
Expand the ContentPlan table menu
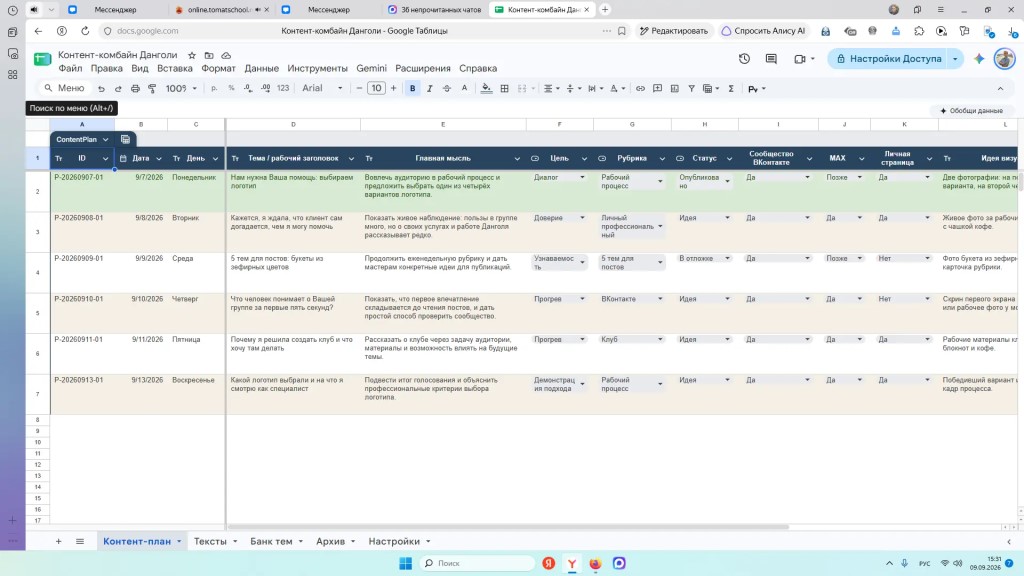[x=105, y=139]
